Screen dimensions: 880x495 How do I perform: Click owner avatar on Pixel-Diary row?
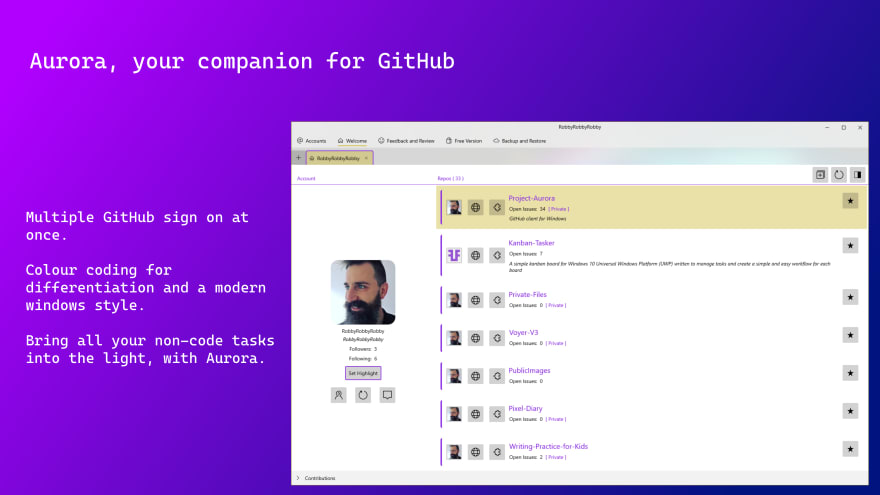click(x=454, y=414)
